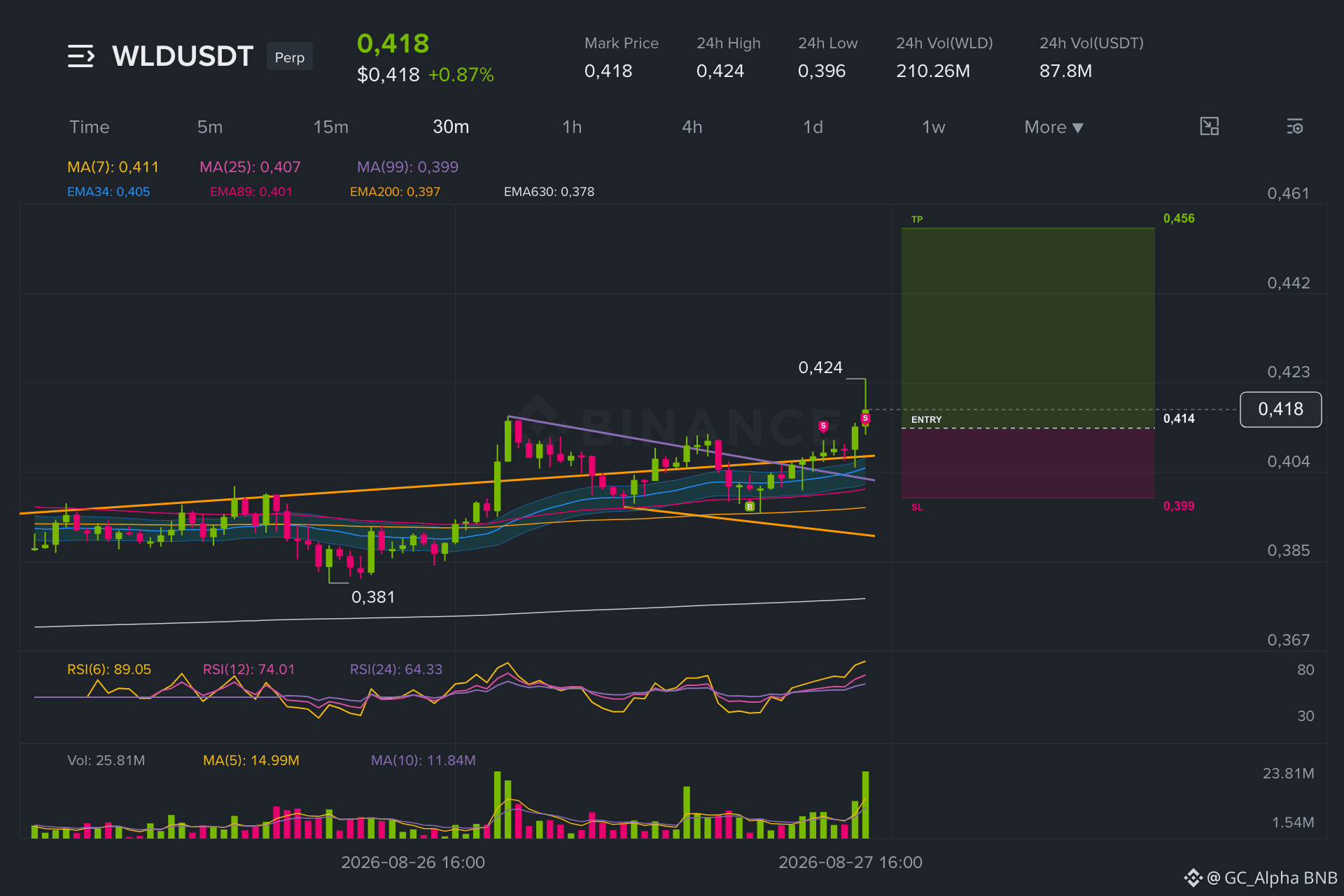Viewport: 1344px width, 896px height.
Task: Open the chart layout tool icon
Action: (x=1209, y=127)
